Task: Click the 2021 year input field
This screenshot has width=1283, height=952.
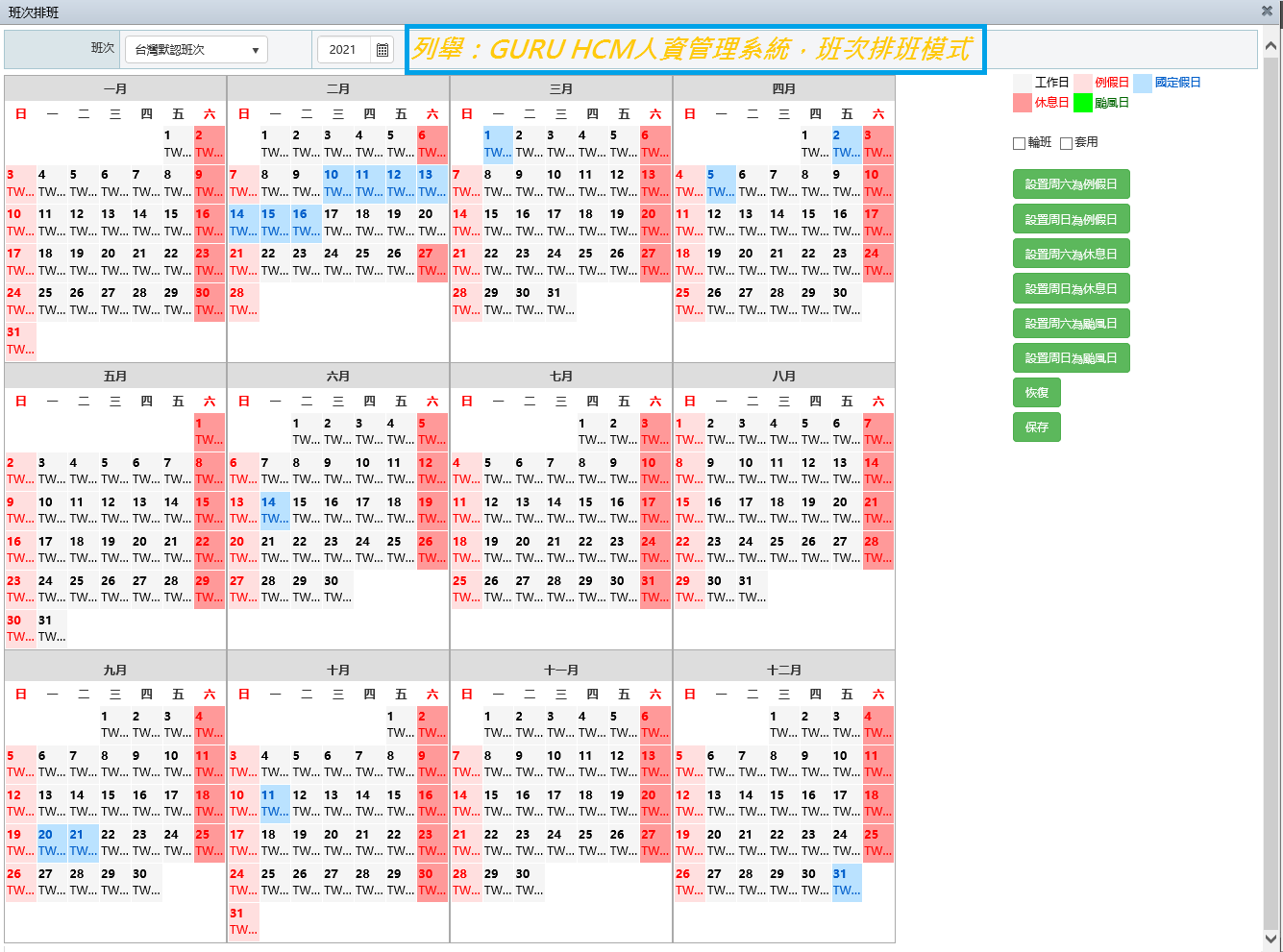Action: (344, 49)
